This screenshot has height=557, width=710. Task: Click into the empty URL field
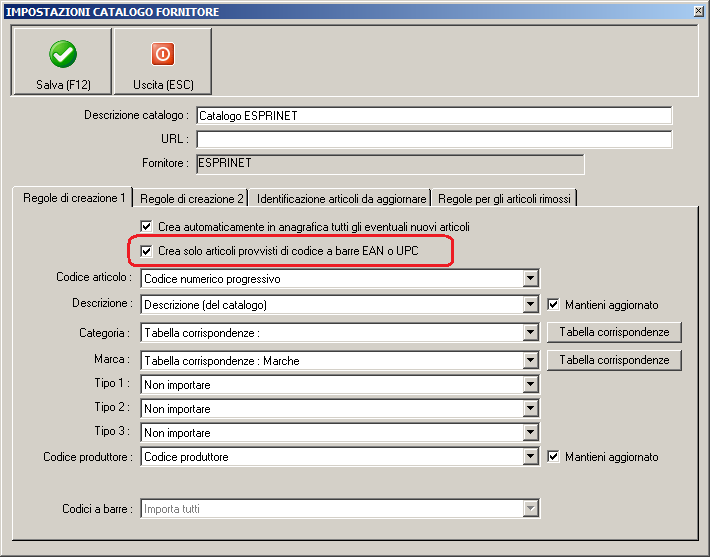[434, 139]
